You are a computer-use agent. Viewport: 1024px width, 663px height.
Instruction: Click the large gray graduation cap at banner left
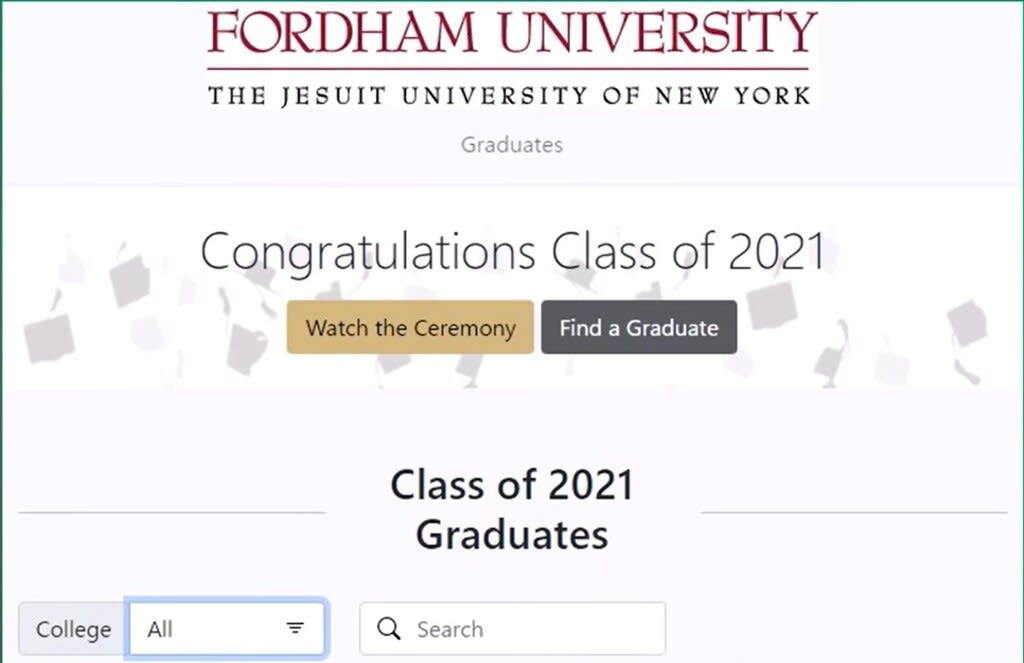[x=48, y=337]
